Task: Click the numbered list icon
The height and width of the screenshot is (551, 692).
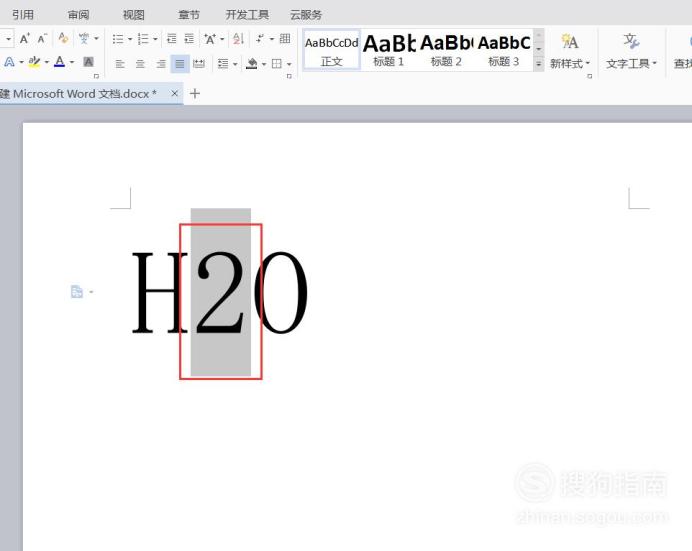Action: [143, 39]
